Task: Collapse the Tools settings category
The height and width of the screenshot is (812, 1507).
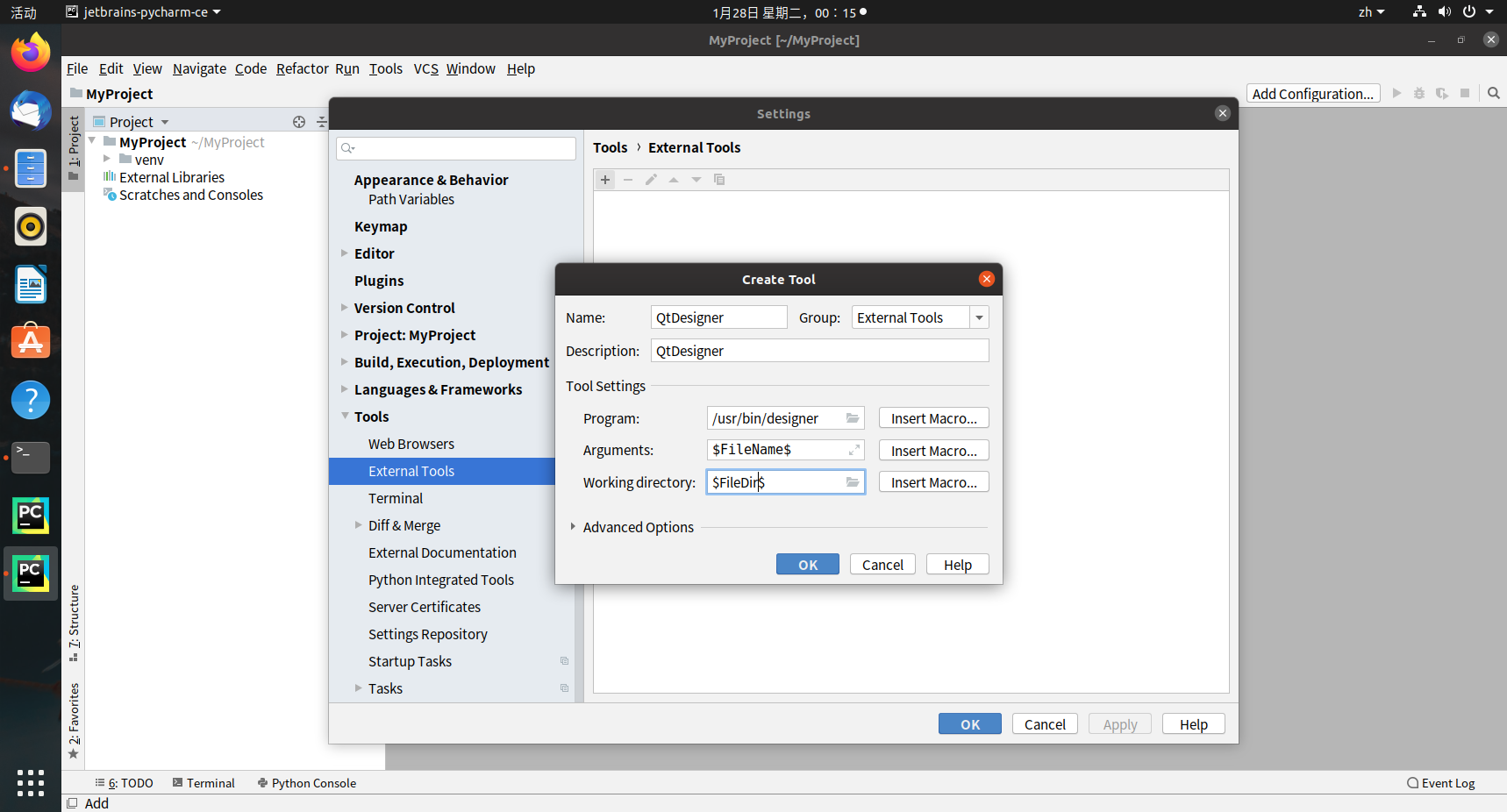Action: [345, 417]
